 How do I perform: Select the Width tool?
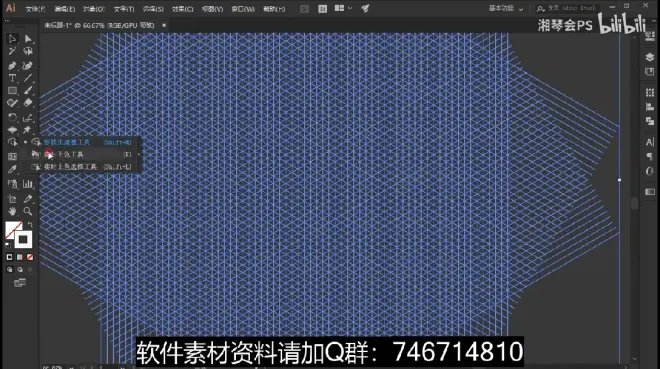coord(12,130)
